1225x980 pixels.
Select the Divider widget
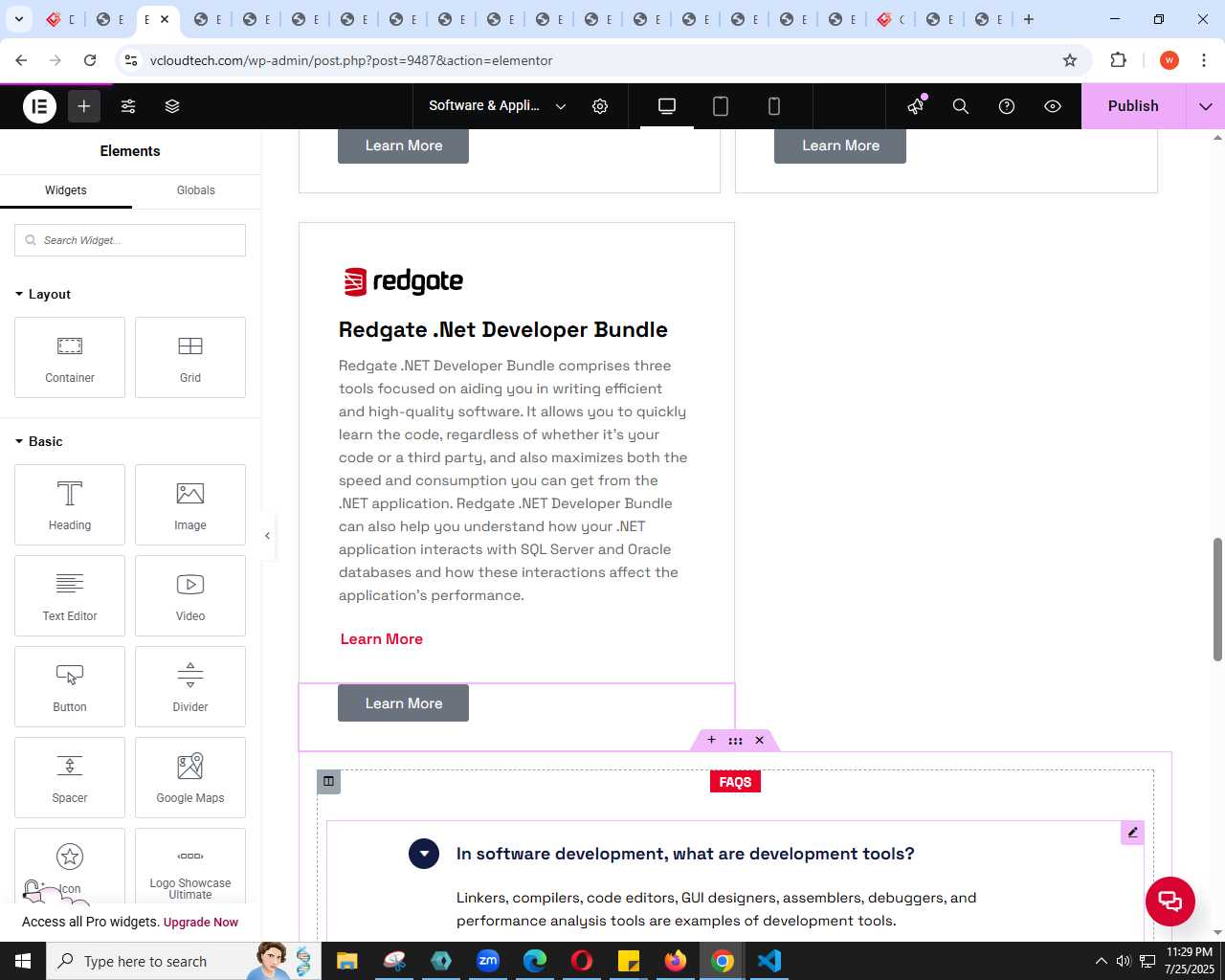click(190, 686)
